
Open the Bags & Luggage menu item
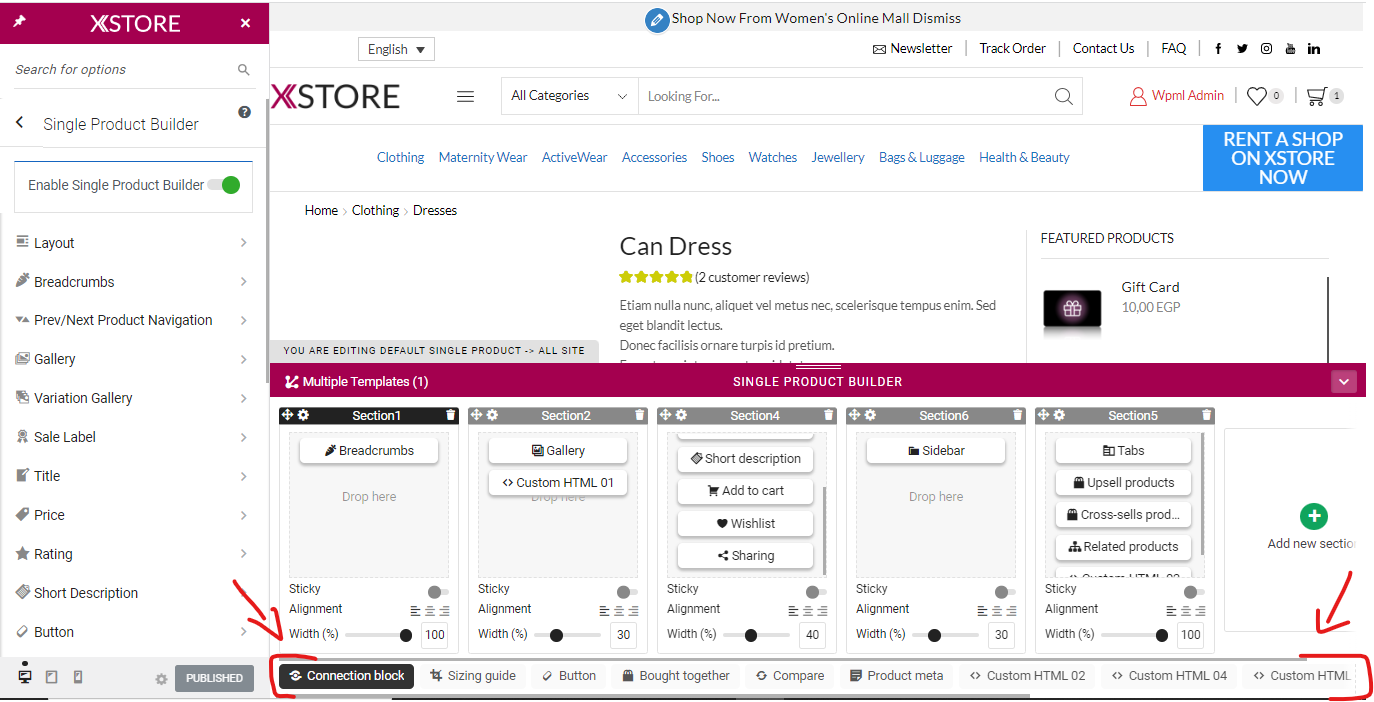pos(922,157)
